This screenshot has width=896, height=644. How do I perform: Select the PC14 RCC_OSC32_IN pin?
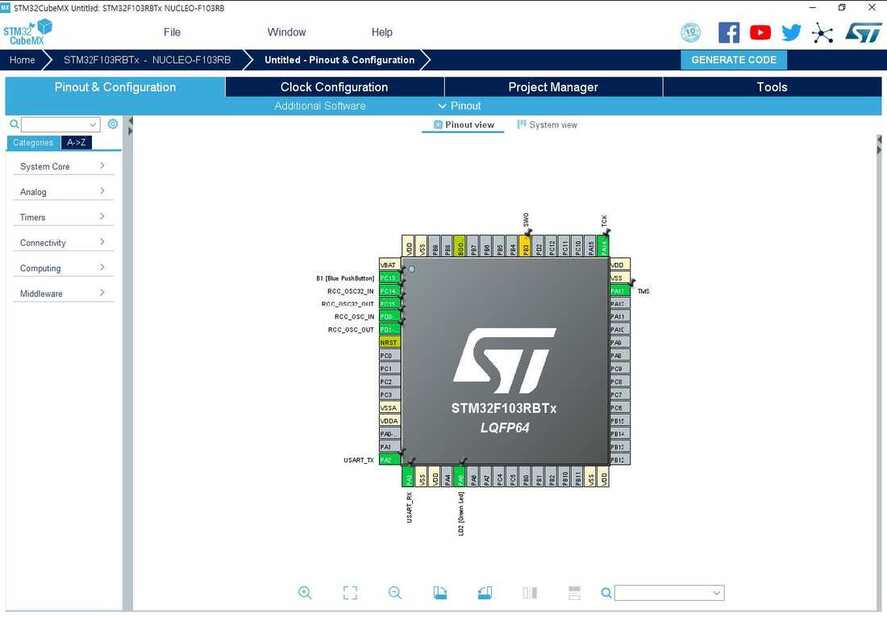(x=389, y=291)
